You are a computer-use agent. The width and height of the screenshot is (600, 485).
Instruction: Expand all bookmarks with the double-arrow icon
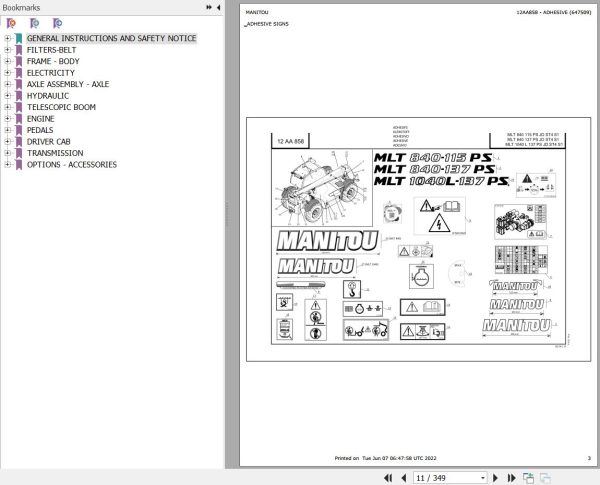(209, 7)
